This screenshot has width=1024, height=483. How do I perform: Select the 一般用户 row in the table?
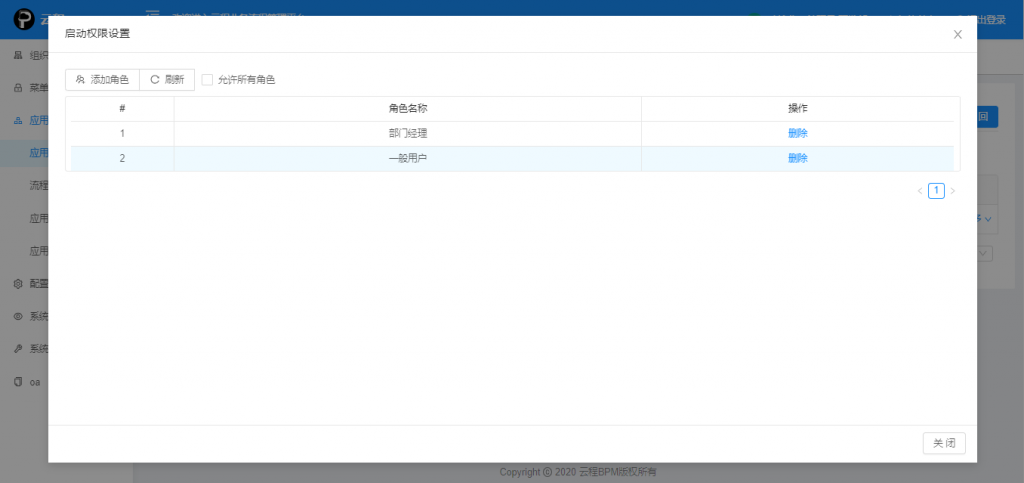(407, 158)
